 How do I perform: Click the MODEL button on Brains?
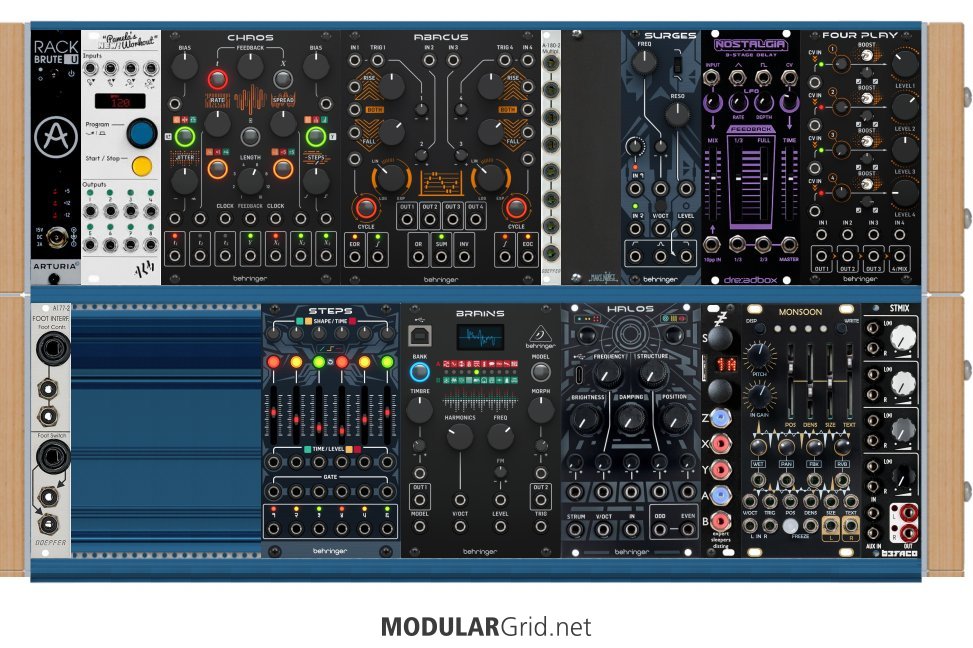click(x=540, y=372)
